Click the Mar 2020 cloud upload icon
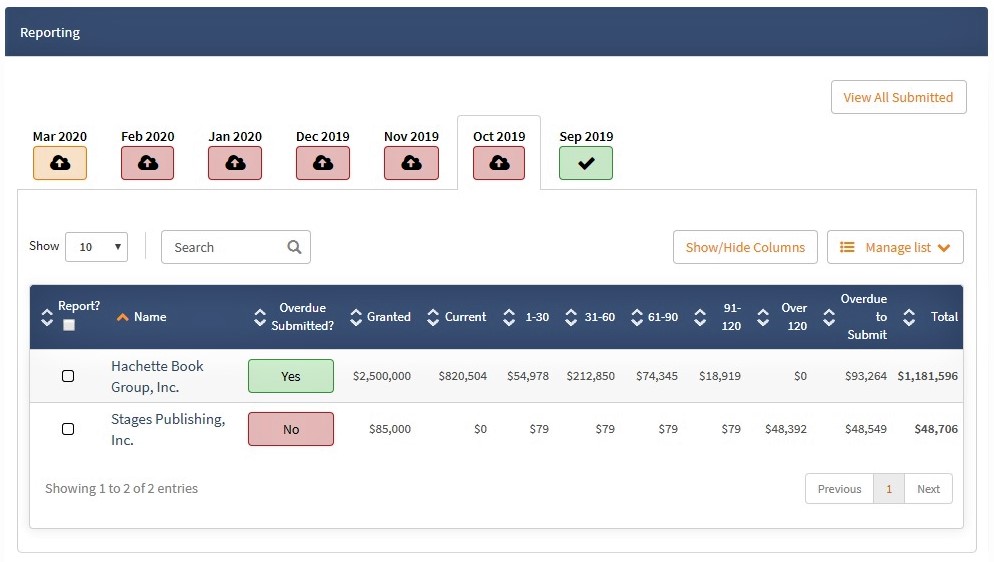This screenshot has width=994, height=562. point(60,163)
